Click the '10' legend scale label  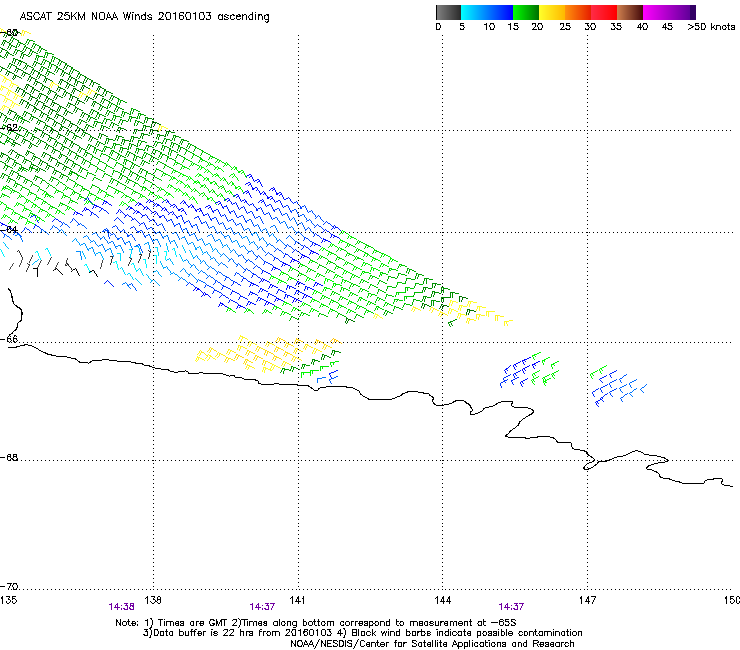click(489, 27)
